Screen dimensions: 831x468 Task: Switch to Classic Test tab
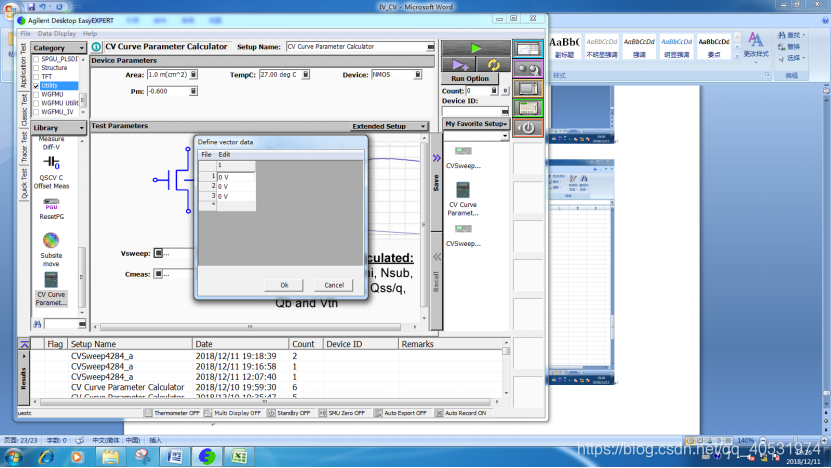24,110
